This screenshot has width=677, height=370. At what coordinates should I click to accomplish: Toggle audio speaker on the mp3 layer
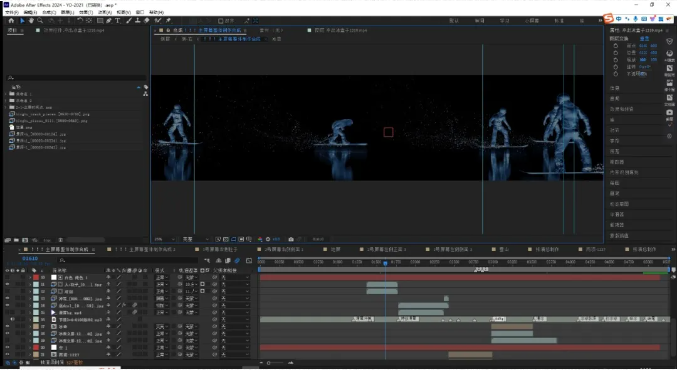13,319
